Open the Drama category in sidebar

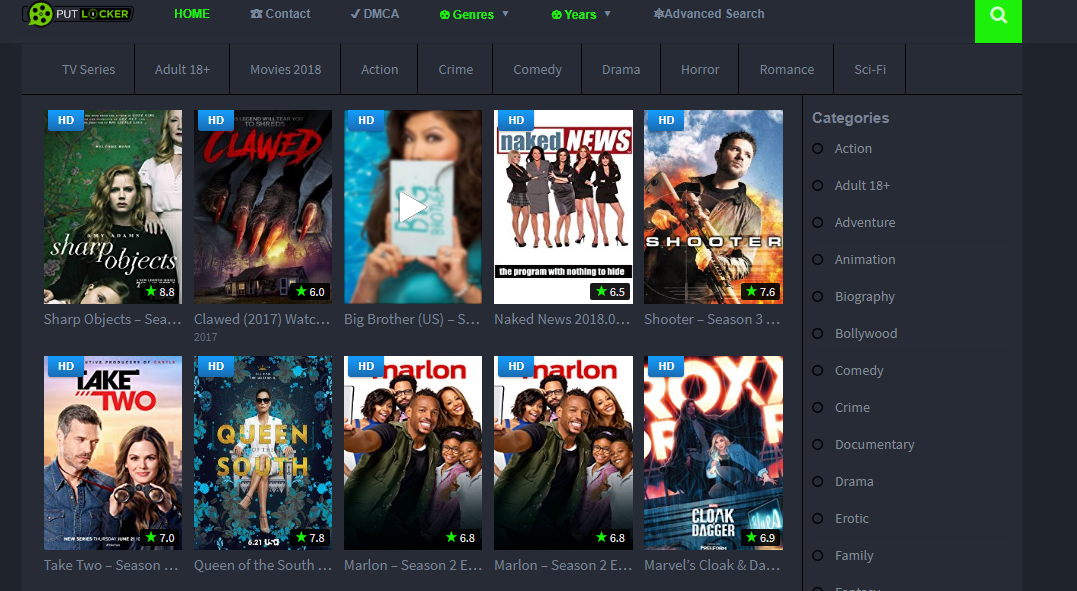pyautogui.click(x=854, y=482)
